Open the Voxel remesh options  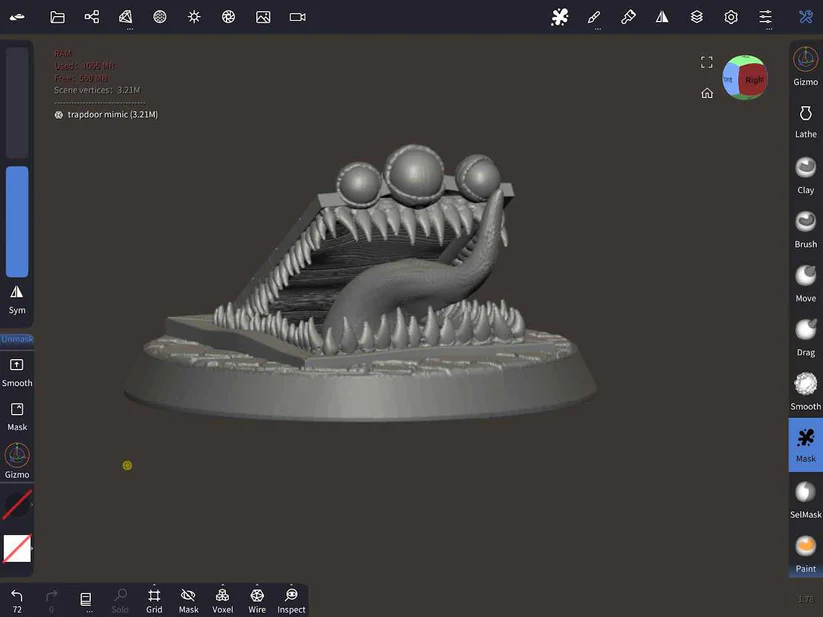coord(223,601)
